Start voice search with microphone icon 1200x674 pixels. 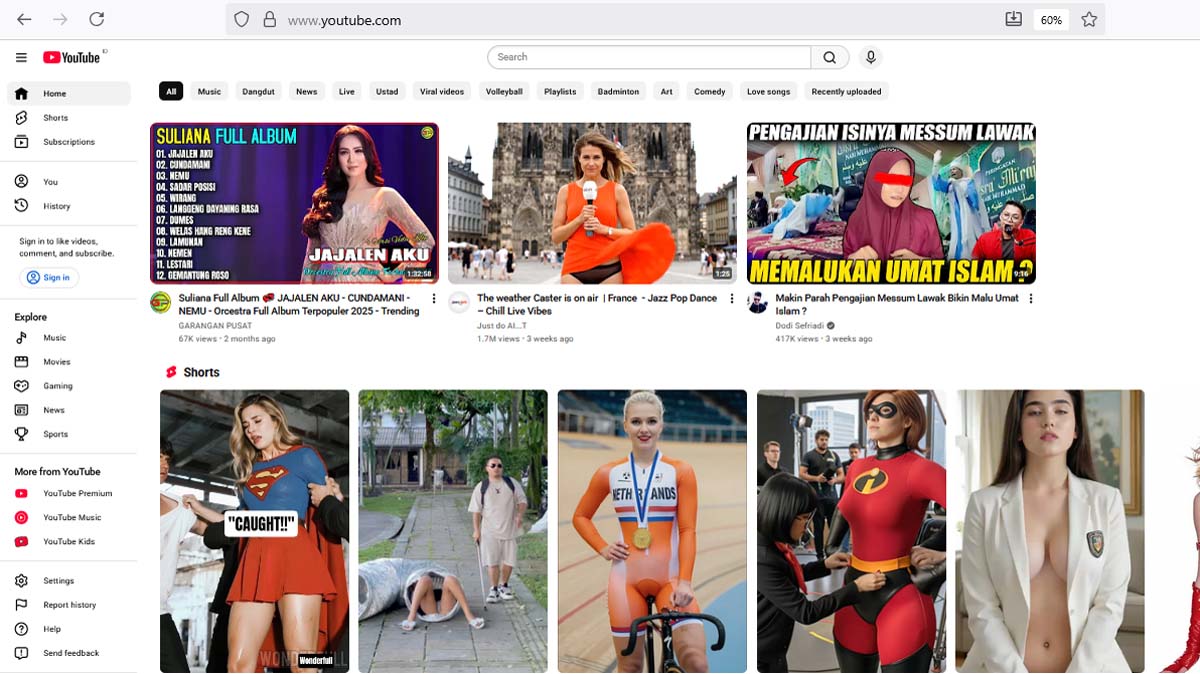click(x=871, y=57)
